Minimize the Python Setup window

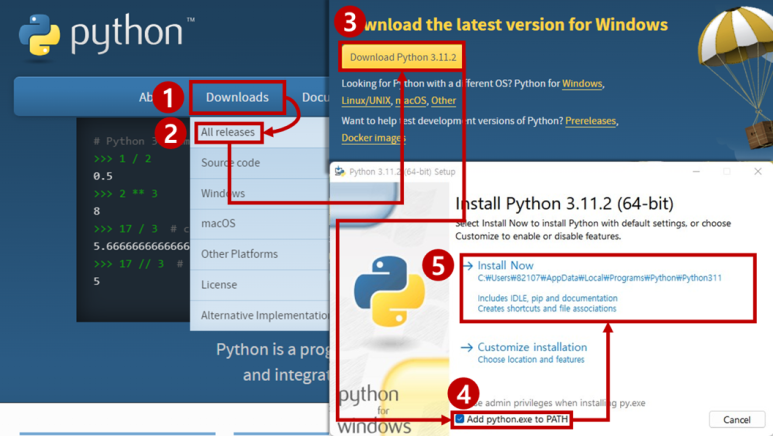coord(696,171)
